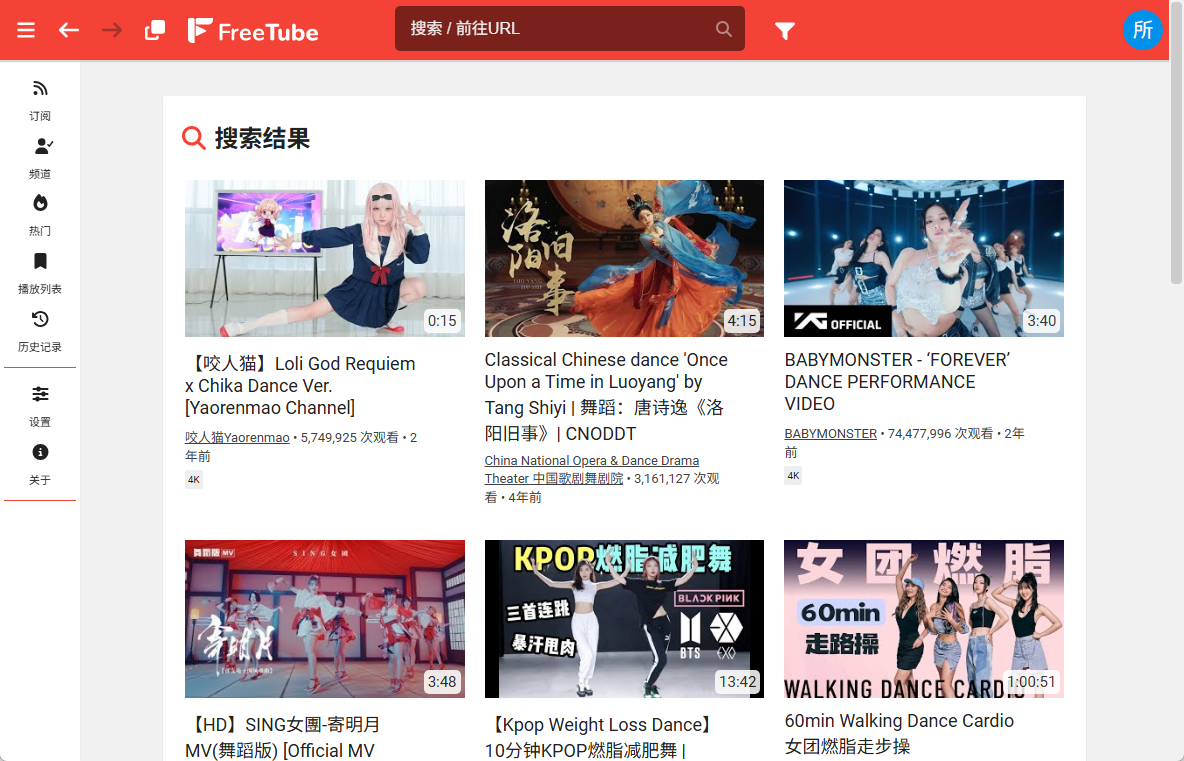Open 女团燃脂 60min walking thumbnail
1184x761 pixels.
pos(923,619)
